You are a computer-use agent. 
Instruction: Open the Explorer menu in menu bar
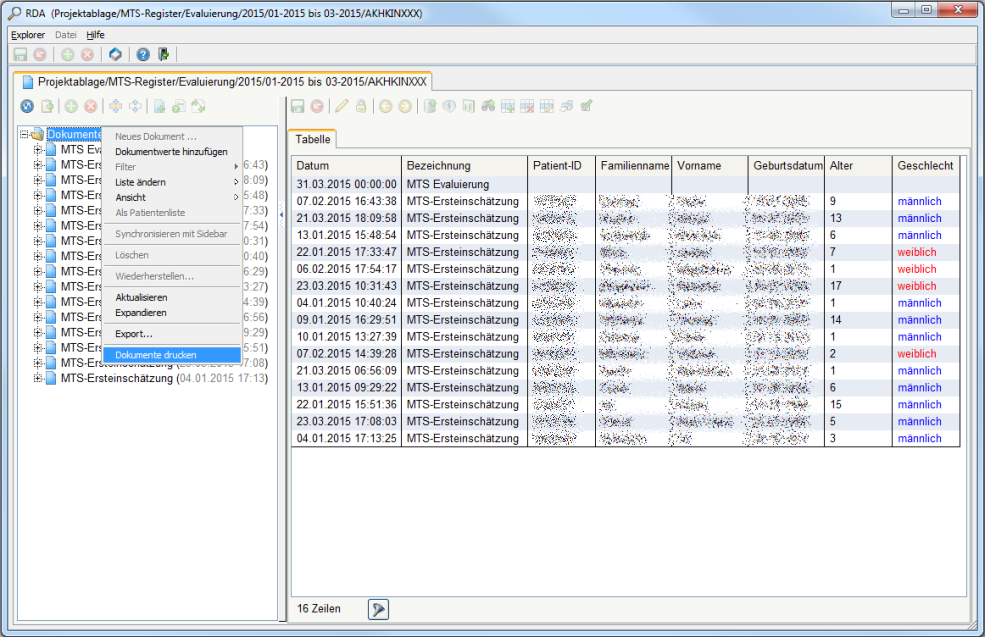[x=27, y=35]
